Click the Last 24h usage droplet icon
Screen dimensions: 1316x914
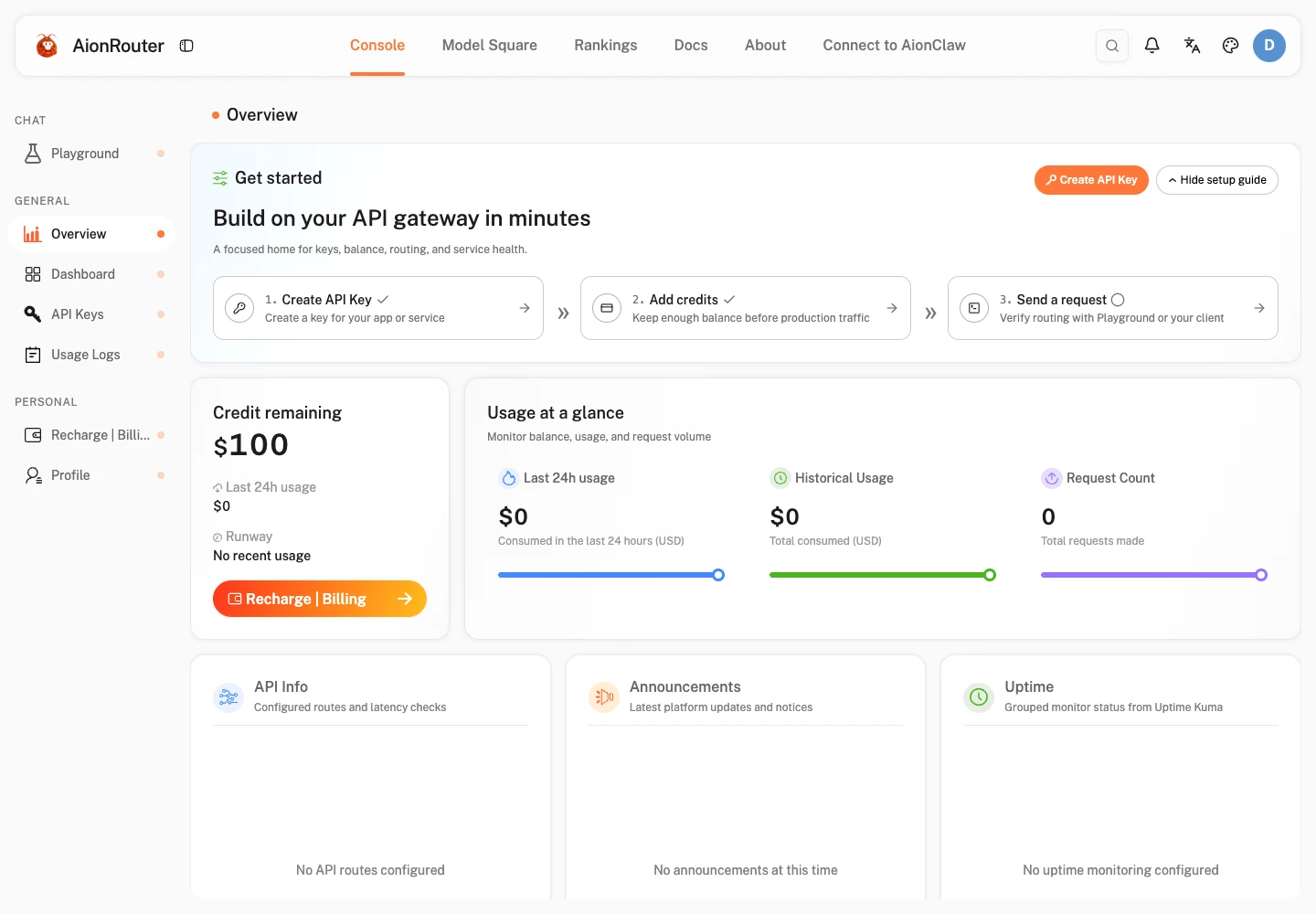click(x=509, y=478)
